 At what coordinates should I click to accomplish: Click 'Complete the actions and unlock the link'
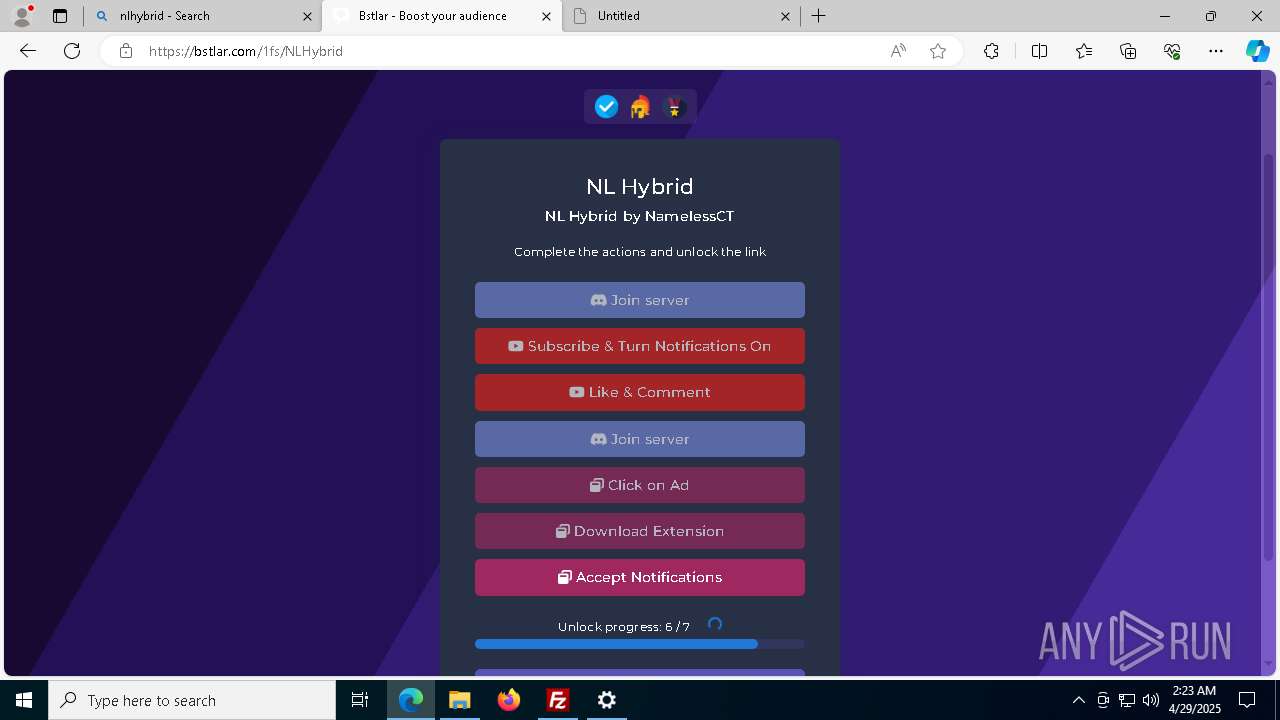click(640, 252)
